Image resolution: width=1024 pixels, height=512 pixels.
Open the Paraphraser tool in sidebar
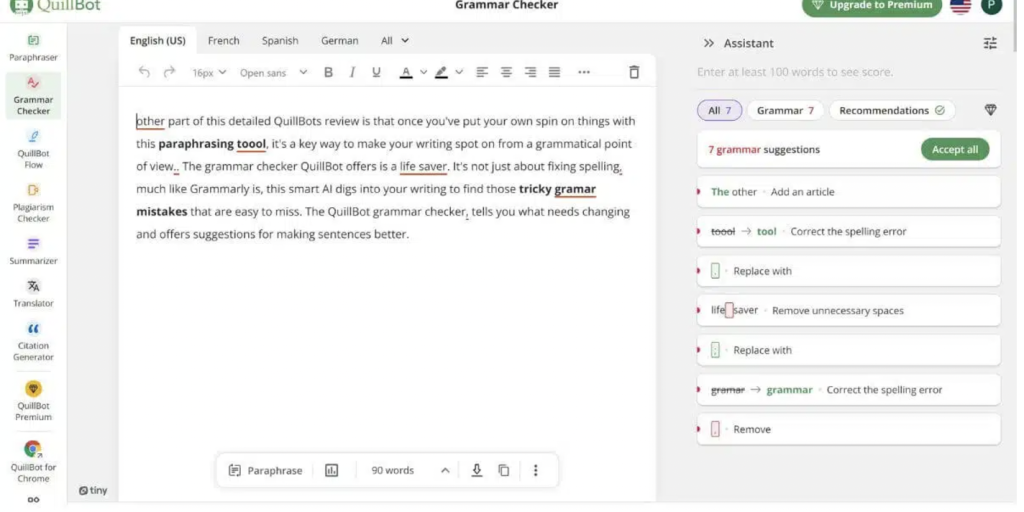coord(33,48)
